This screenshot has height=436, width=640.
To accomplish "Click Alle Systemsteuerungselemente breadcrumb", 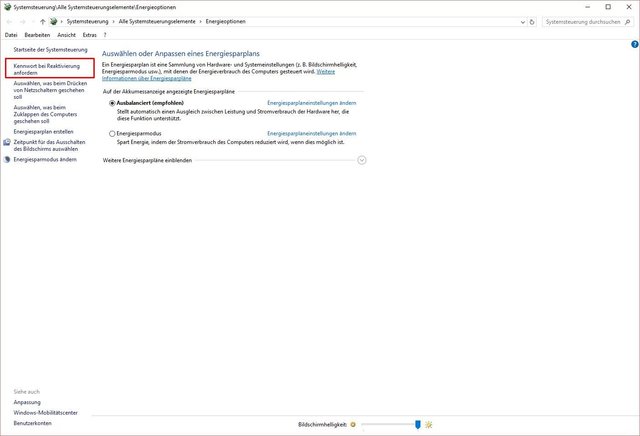I will 157,22.
